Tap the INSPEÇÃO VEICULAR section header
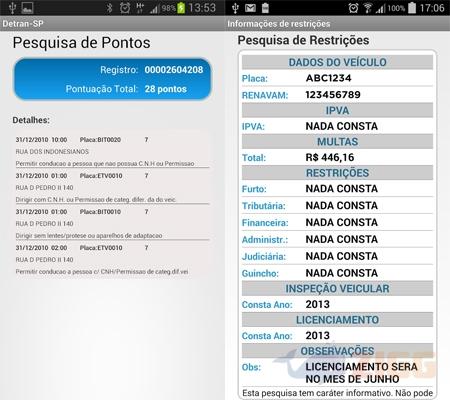This screenshot has height=400, width=450. 337,289
